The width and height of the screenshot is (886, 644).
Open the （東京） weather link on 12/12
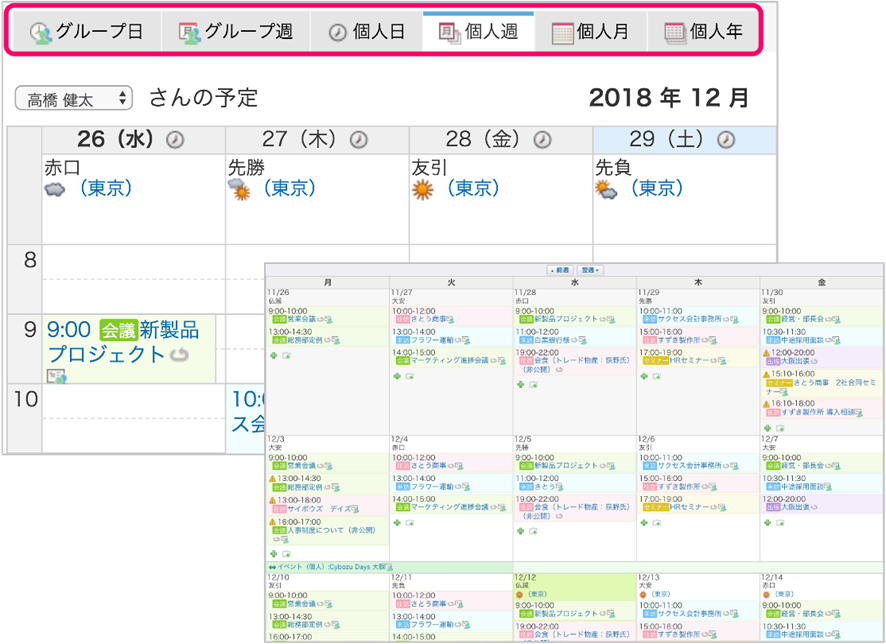[x=537, y=594]
